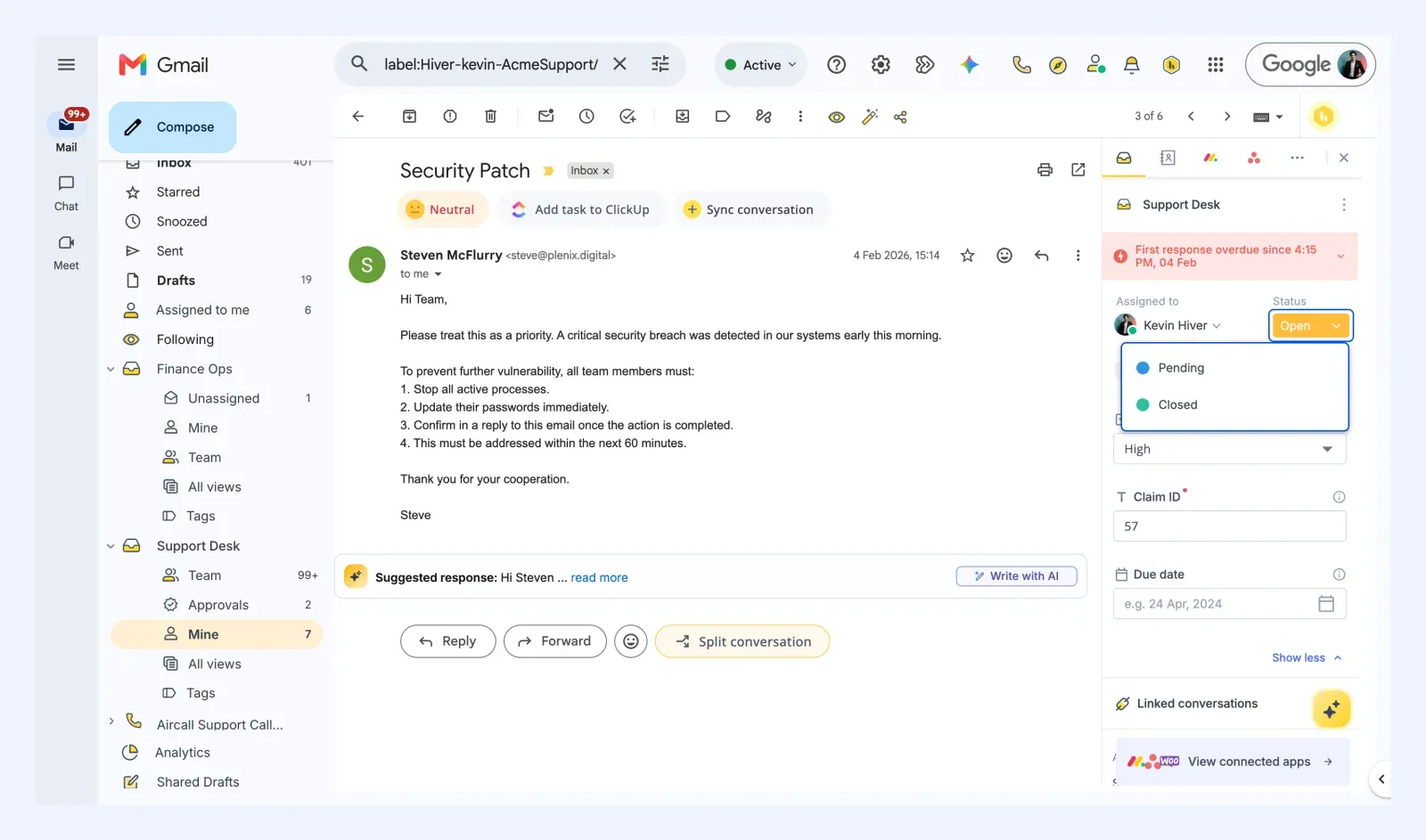Open search filter options sliders icon
The width and height of the screenshot is (1426, 840).
660,64
